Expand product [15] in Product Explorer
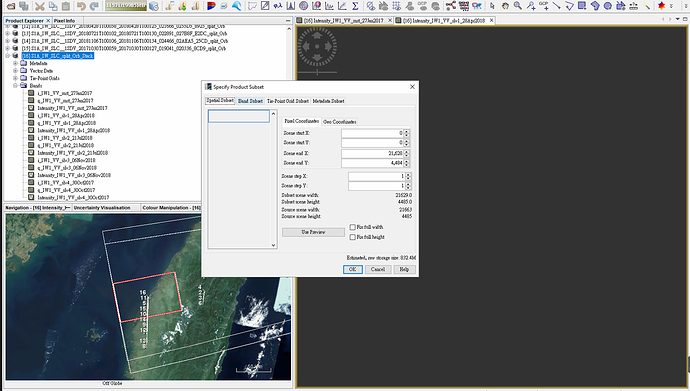Screen dimensions: 690x391 pos(7,48)
